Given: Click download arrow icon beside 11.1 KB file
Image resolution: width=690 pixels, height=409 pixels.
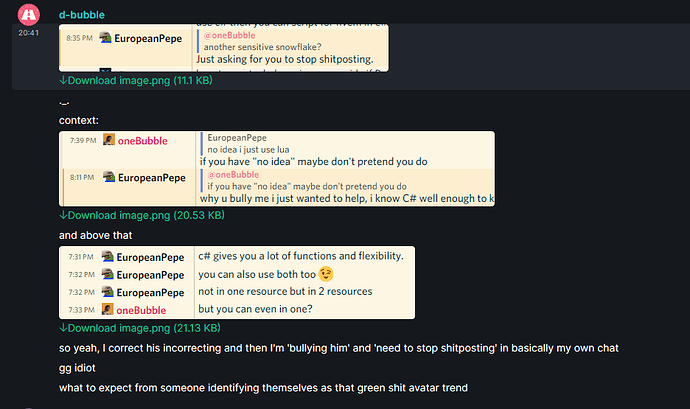Looking at the screenshot, I should tap(63, 80).
